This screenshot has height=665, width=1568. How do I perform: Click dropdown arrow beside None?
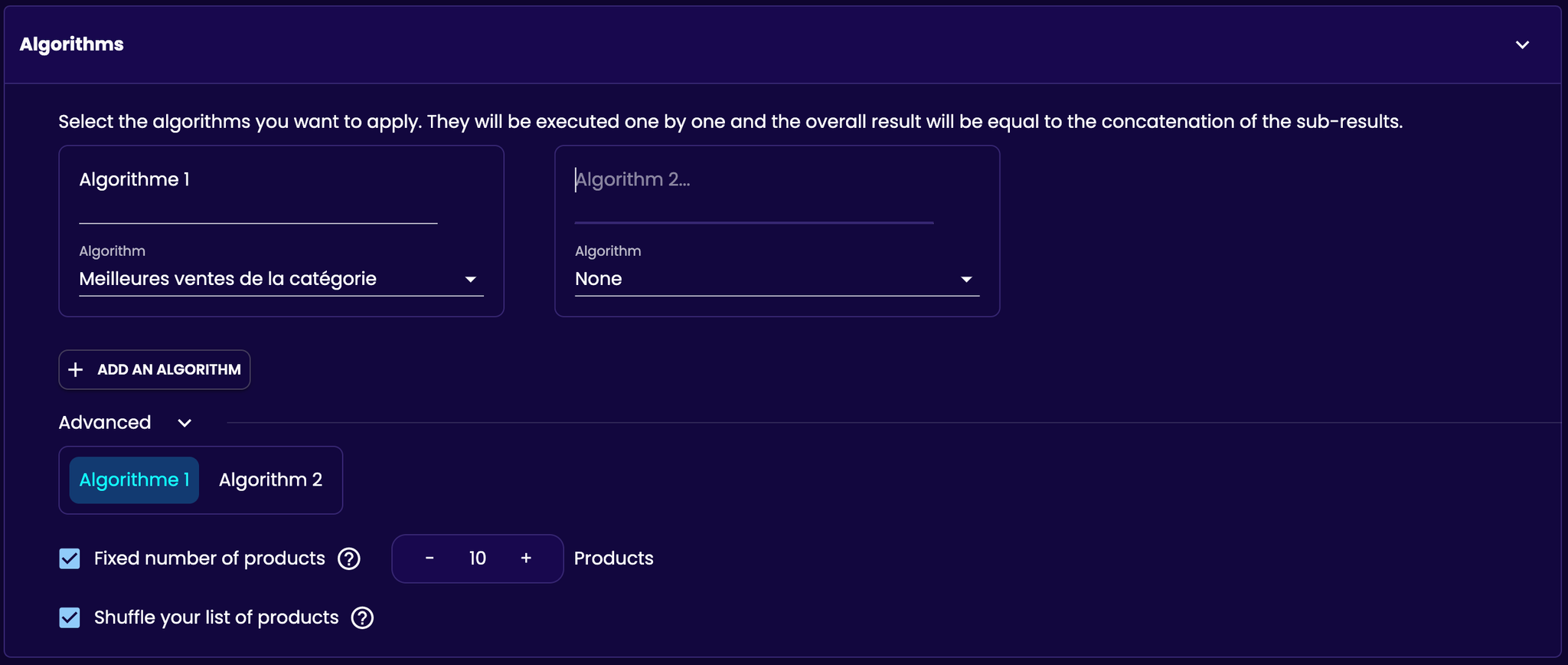[x=966, y=280]
